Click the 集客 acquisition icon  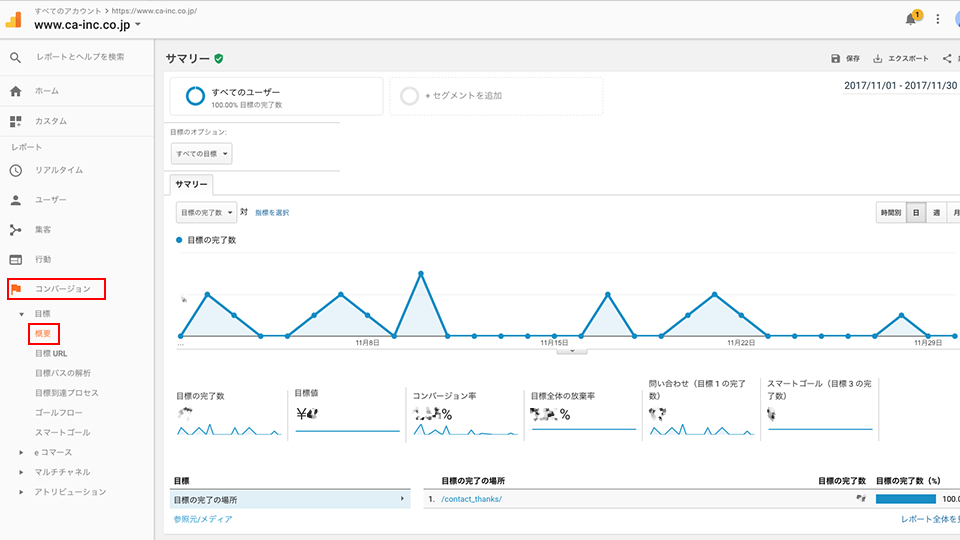(x=16, y=230)
